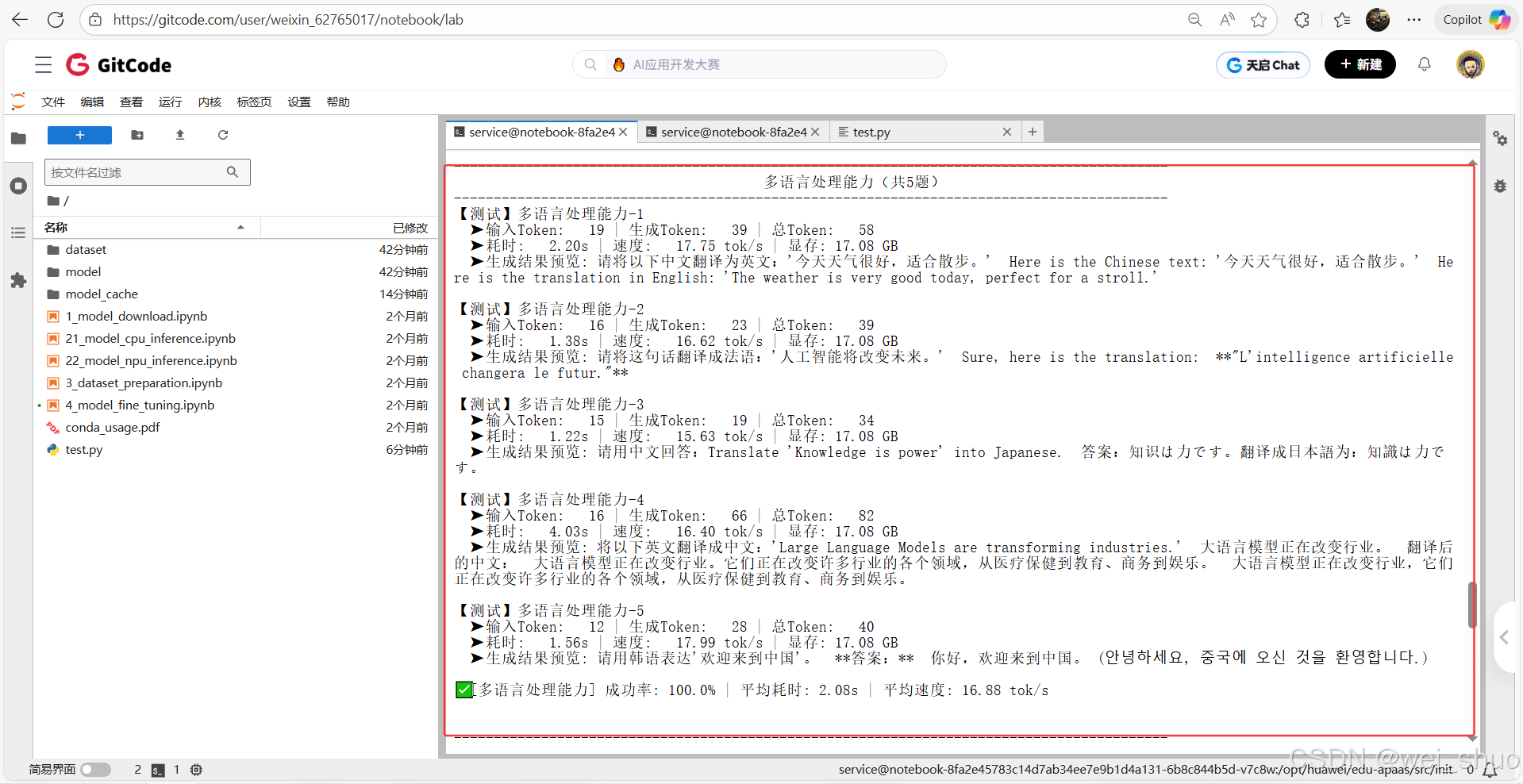
Task: Open the browser favorites list
Action: coord(1342,20)
